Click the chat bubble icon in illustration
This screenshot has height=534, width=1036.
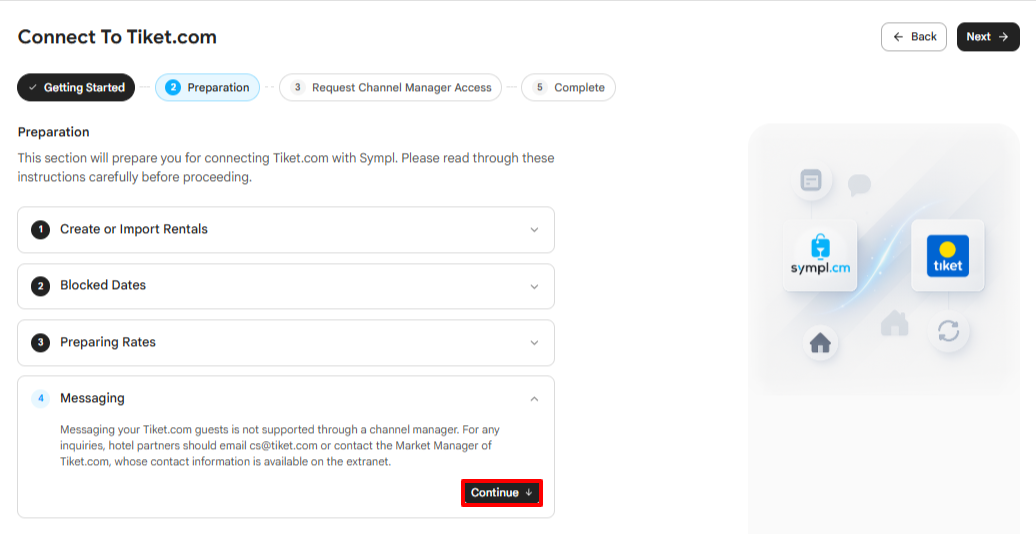(859, 185)
